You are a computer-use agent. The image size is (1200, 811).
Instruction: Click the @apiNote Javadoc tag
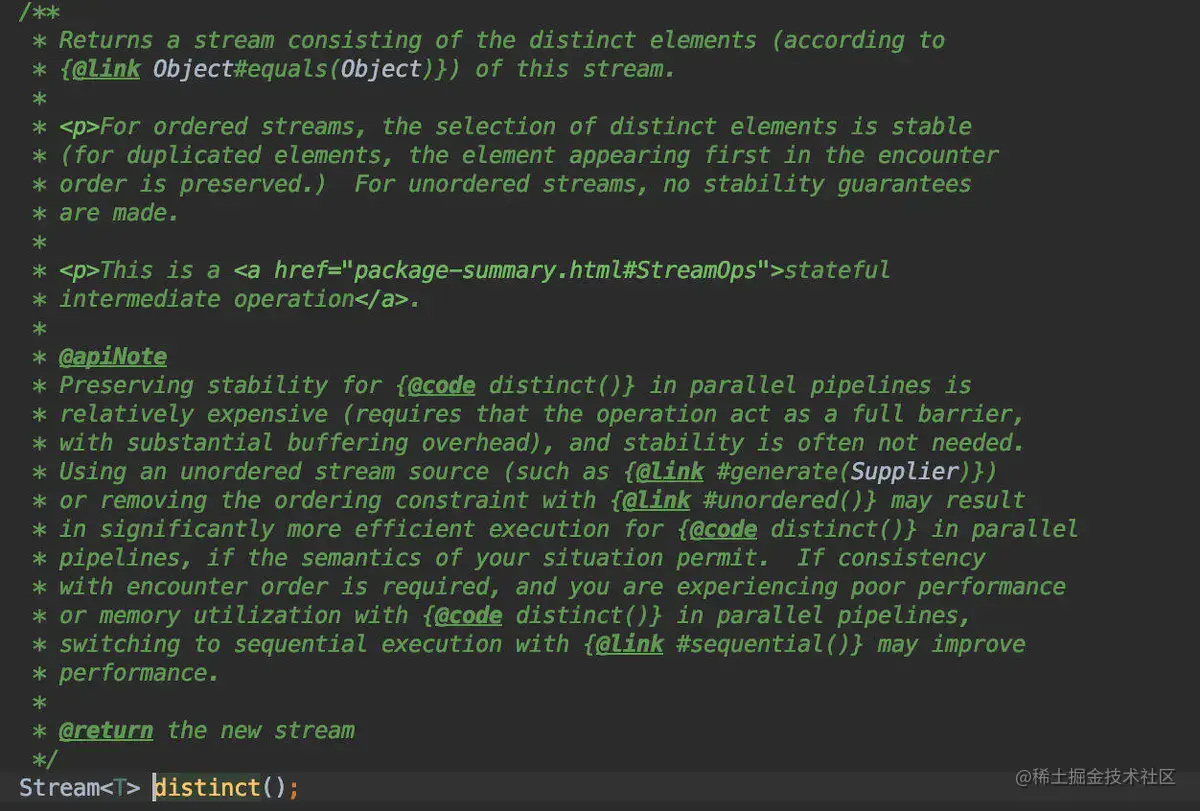[113, 356]
